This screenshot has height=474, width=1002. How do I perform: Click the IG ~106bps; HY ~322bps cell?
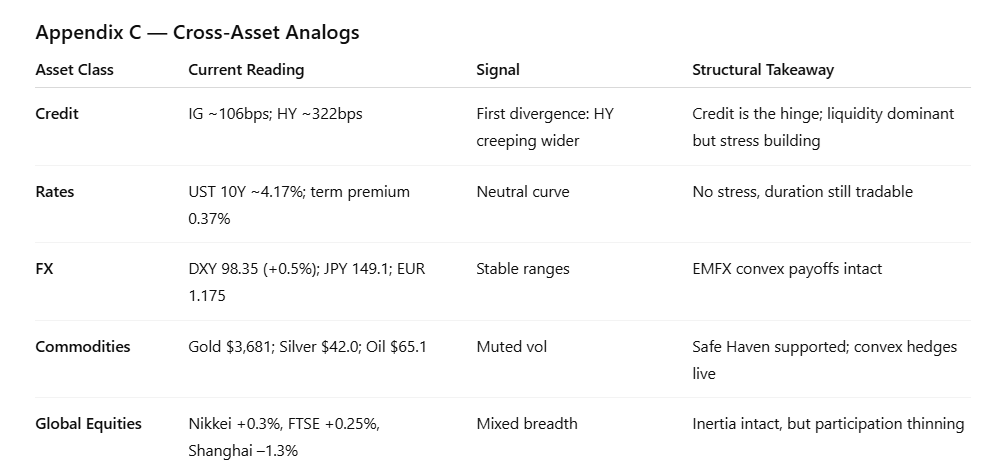[x=275, y=114]
